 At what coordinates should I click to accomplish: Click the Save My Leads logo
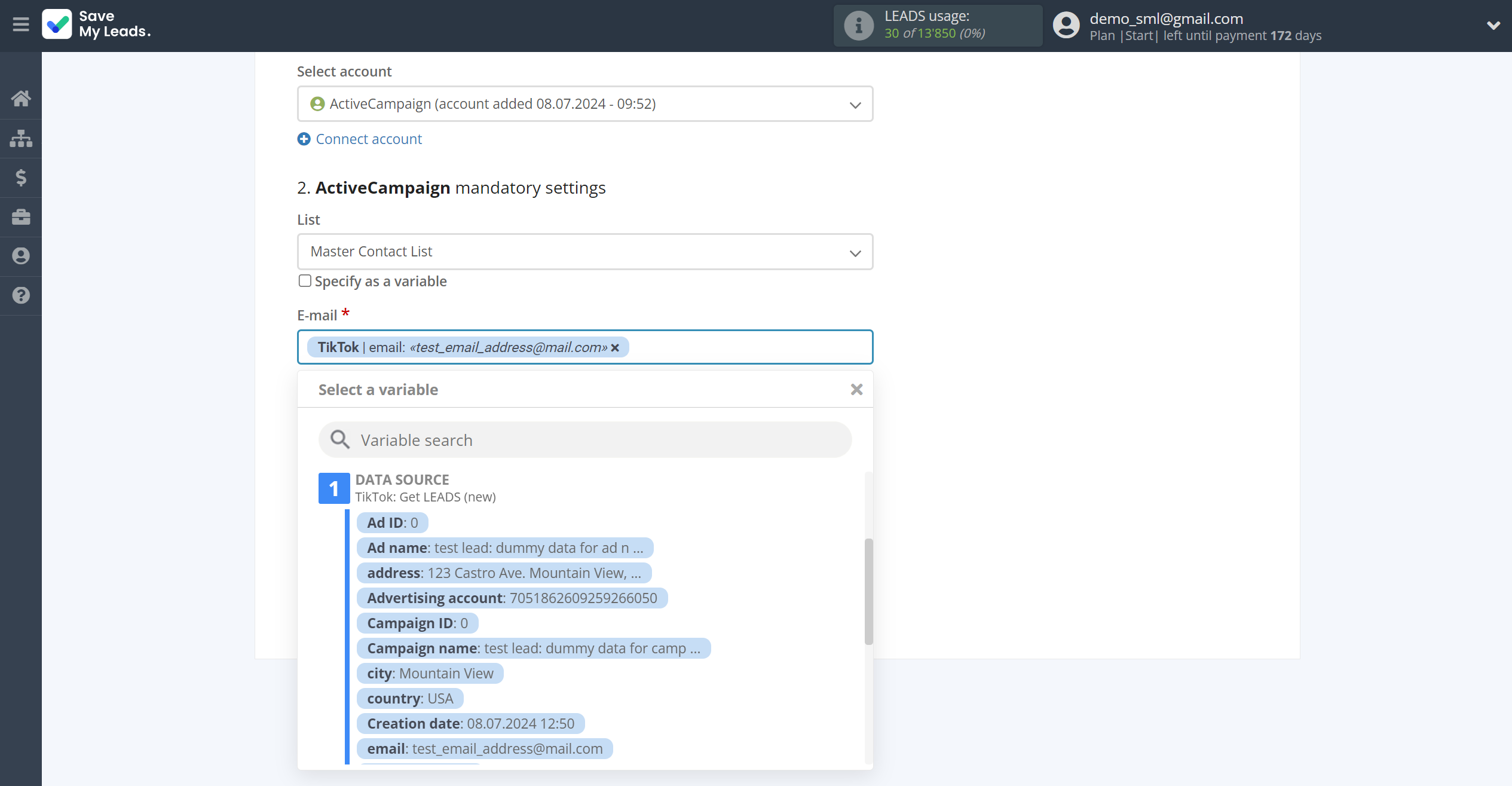[x=96, y=25]
